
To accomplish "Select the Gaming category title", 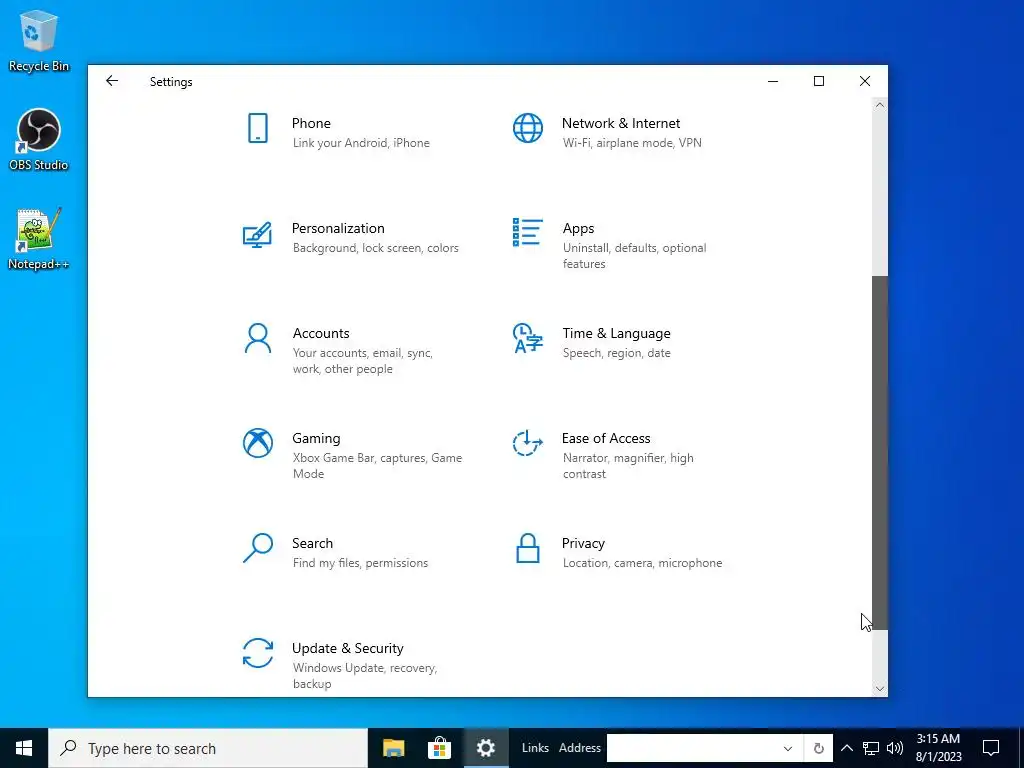I will pos(316,438).
